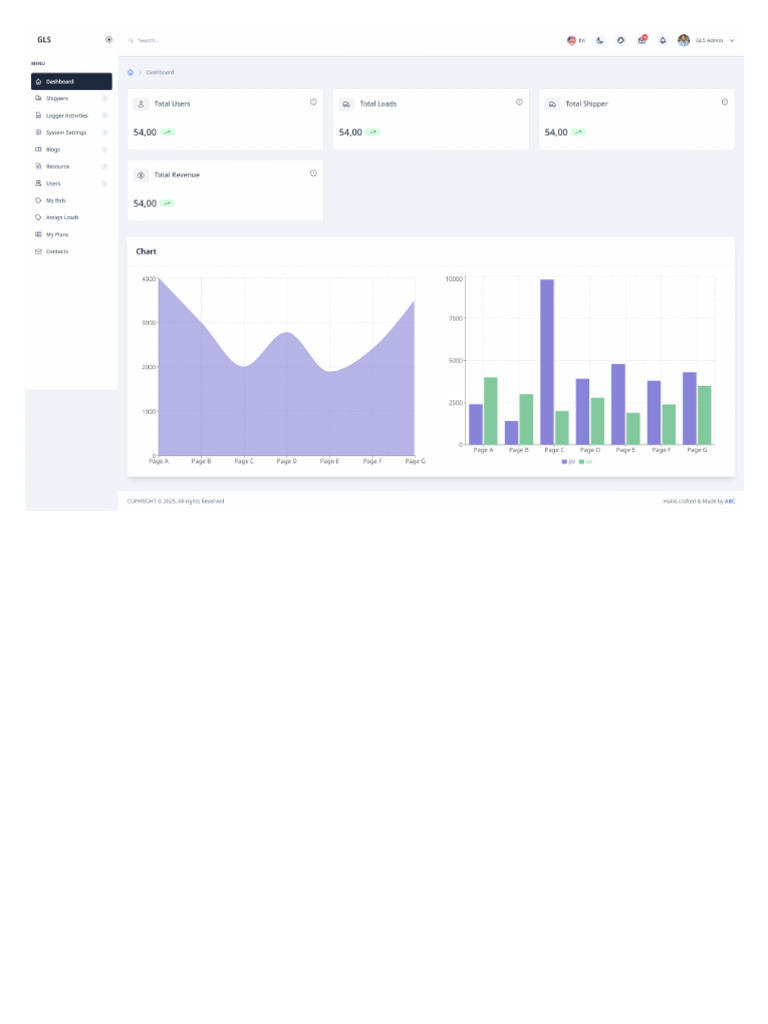
Task: Click the tall Page C purple bar
Action: pos(547,362)
